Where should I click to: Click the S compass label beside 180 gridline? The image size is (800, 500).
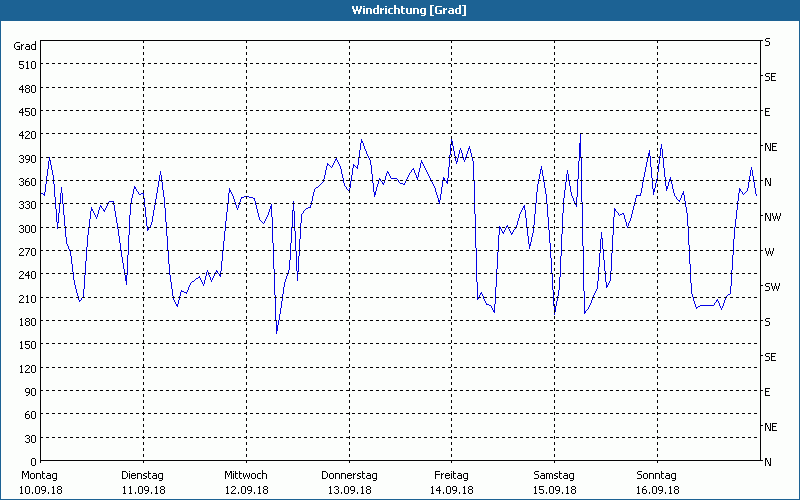click(x=767, y=322)
